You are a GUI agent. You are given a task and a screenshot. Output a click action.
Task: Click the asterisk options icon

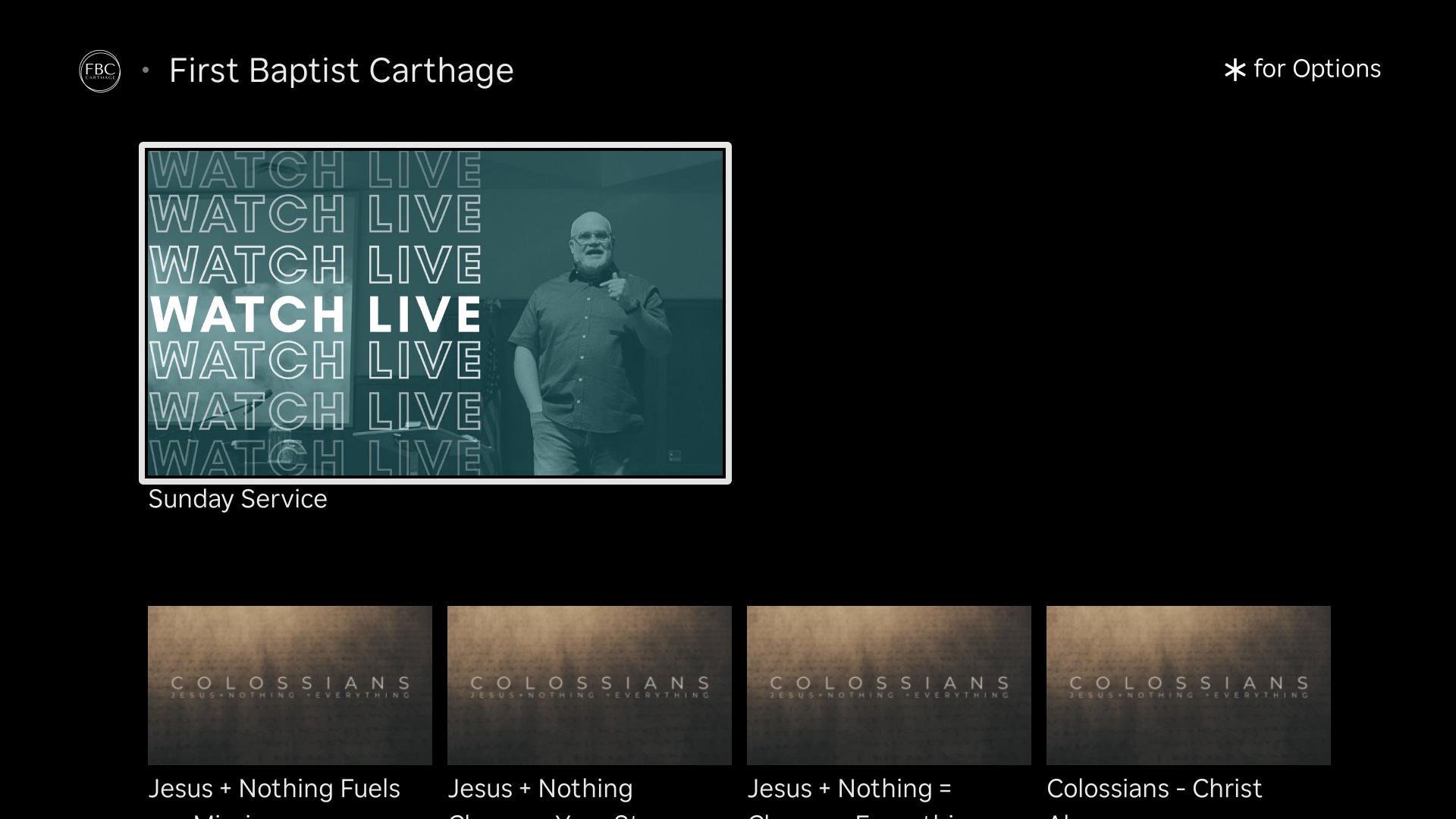(x=1235, y=71)
